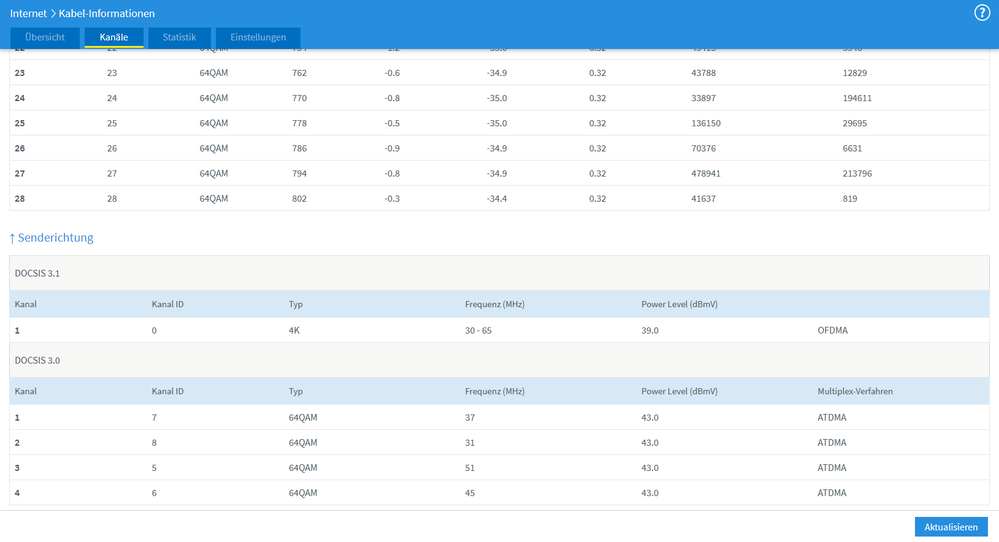Select the upstream row with frequency 51

pyautogui.click(x=470, y=468)
